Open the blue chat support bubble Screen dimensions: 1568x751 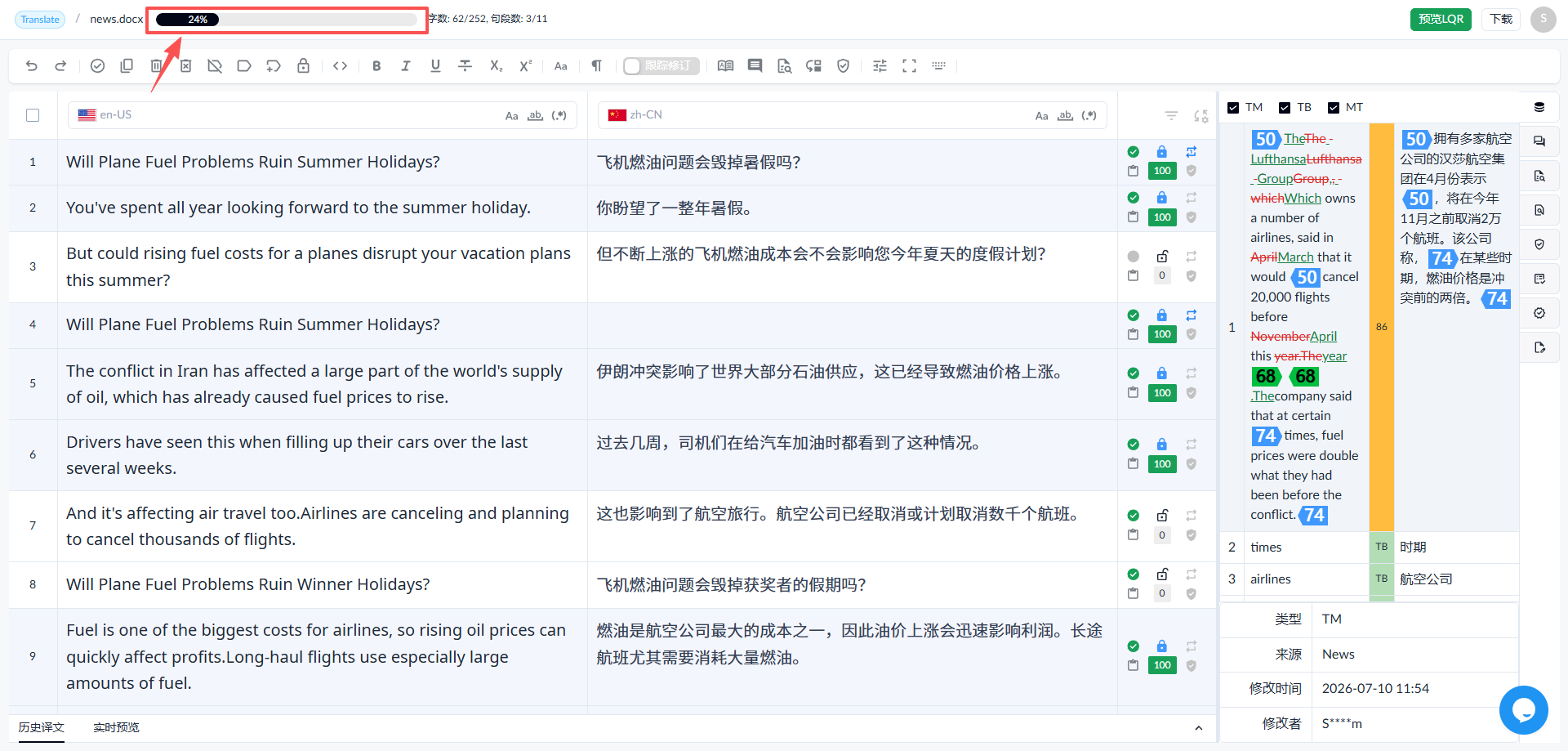1523,709
